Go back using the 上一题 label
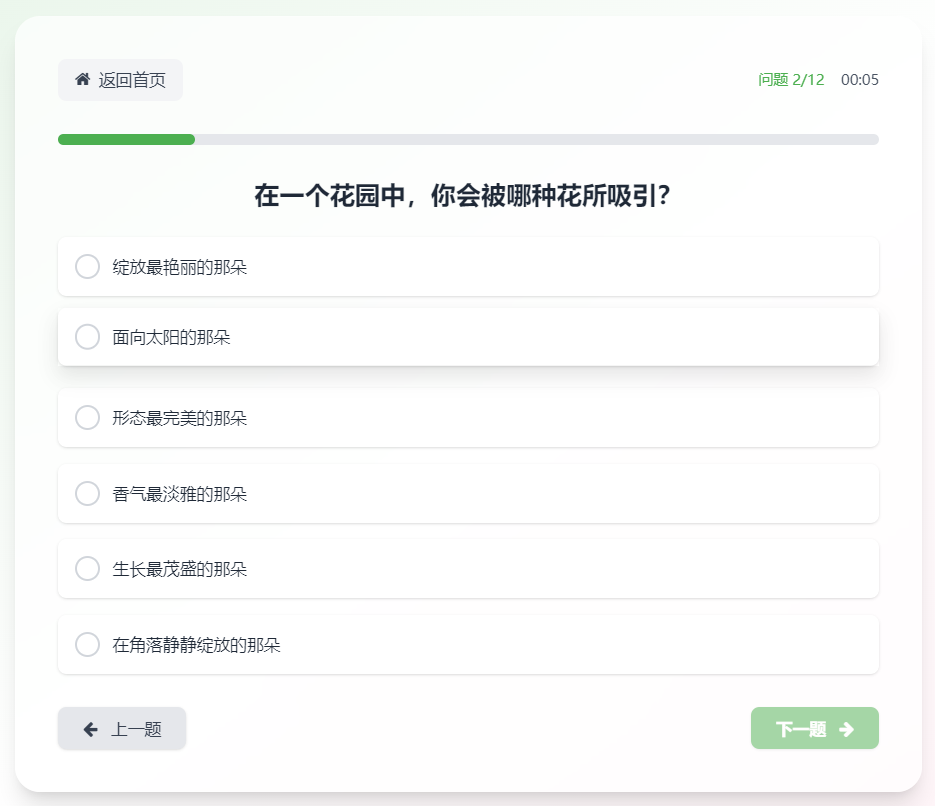Screen dimensions: 935x806 (136, 729)
